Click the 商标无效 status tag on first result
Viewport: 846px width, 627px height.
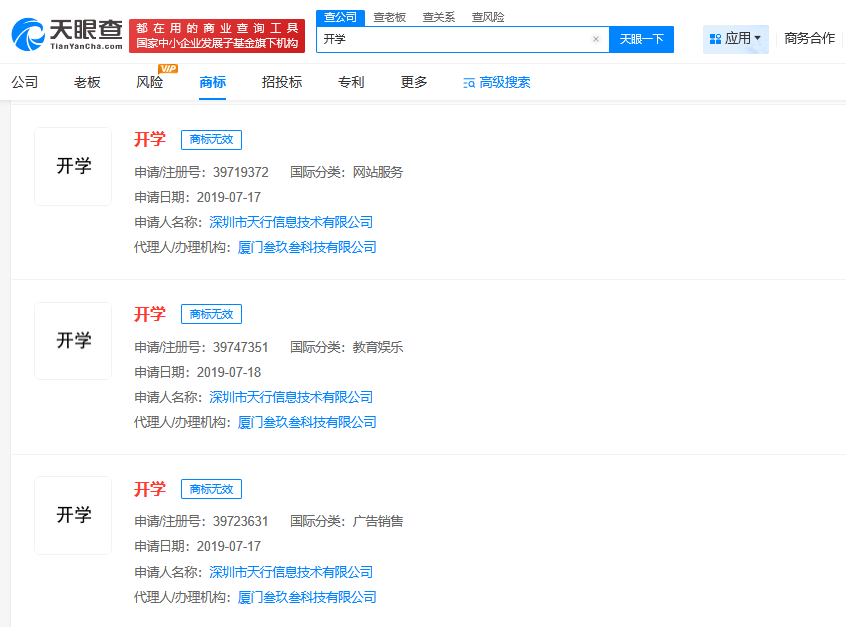pos(210,139)
